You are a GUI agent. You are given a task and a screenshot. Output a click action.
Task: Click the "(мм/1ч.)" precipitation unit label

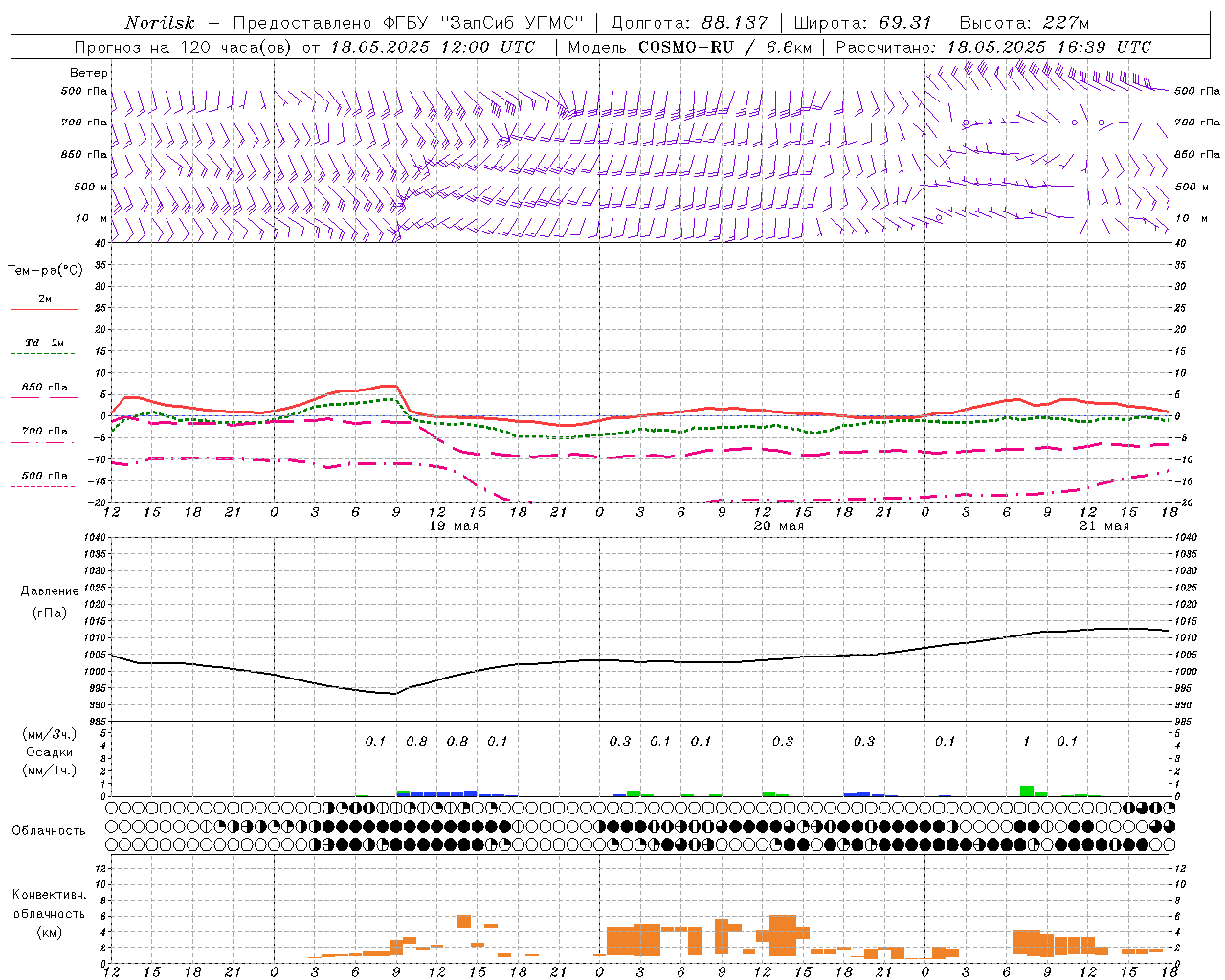49,770
